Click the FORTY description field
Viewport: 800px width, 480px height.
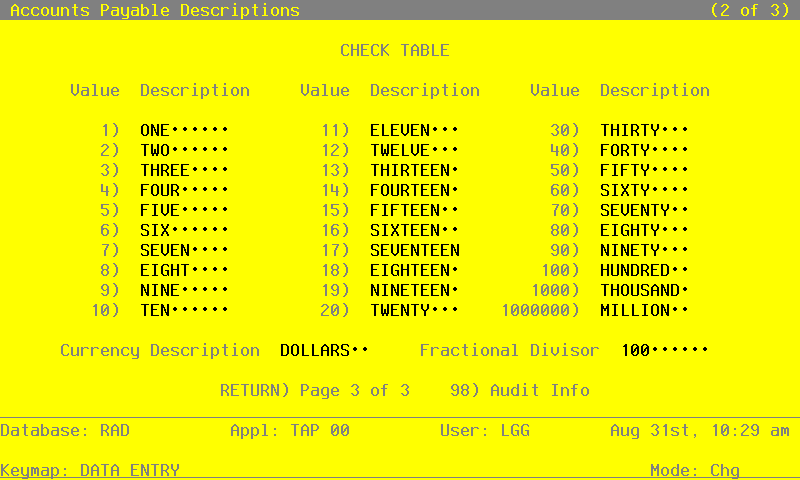(644, 150)
